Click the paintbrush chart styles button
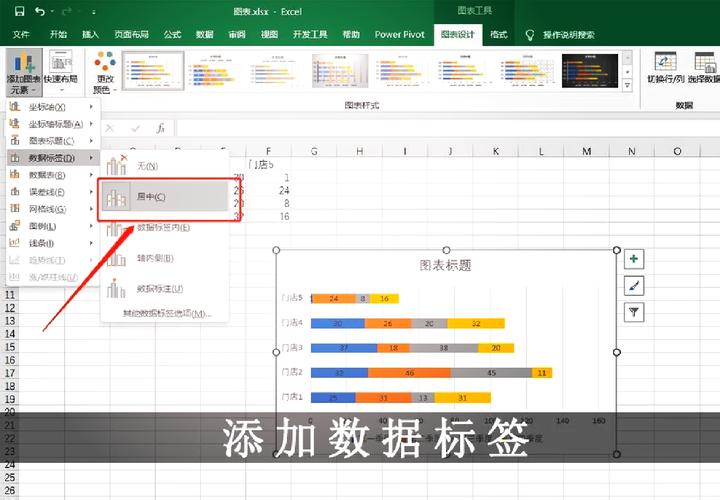The width and height of the screenshot is (720, 500). (634, 286)
